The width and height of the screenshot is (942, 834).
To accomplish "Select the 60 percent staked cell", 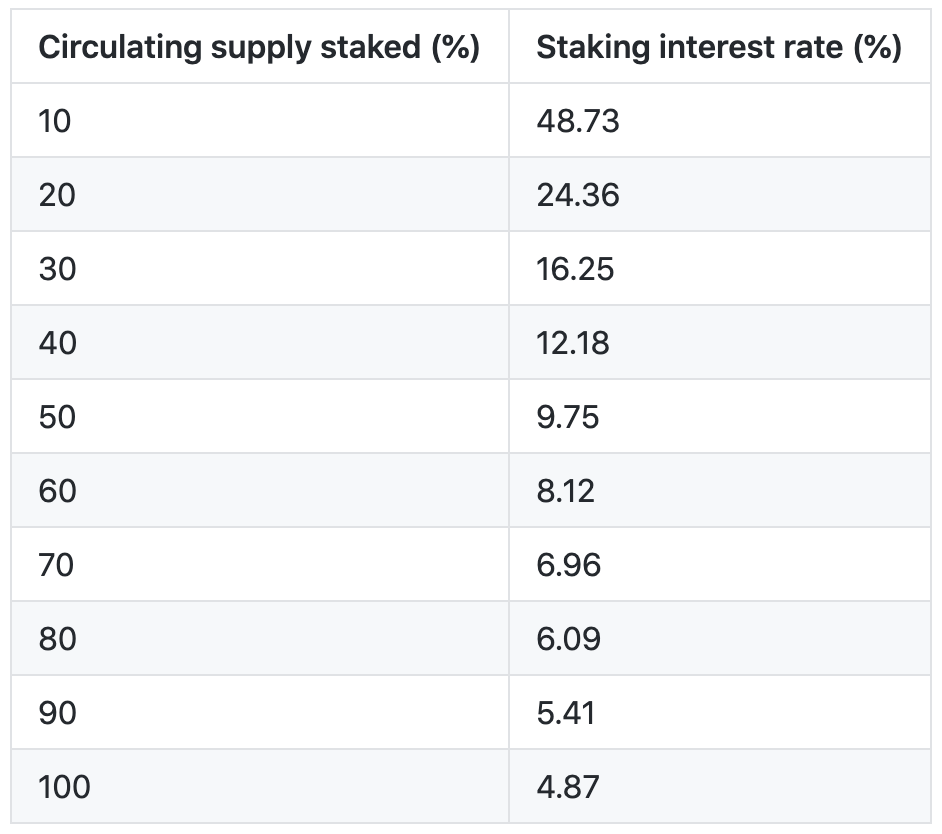I will click(x=57, y=491).
